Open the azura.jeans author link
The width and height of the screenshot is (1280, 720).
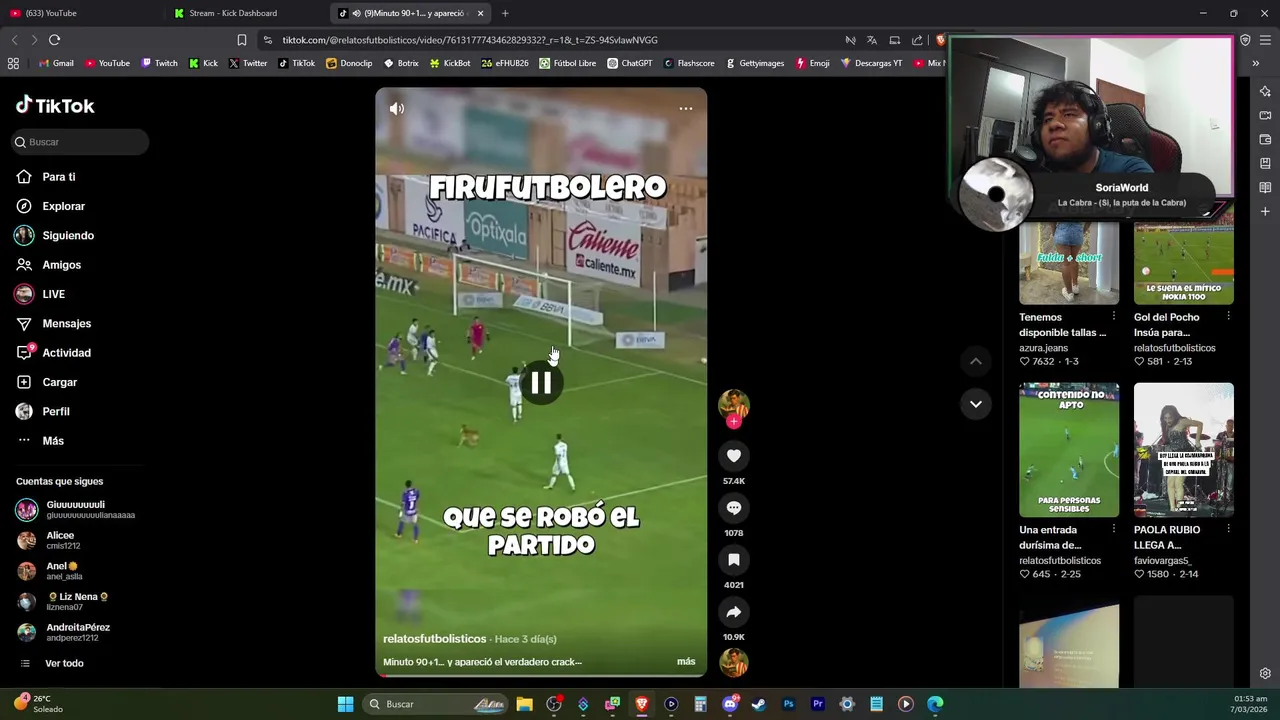[x=1043, y=348]
